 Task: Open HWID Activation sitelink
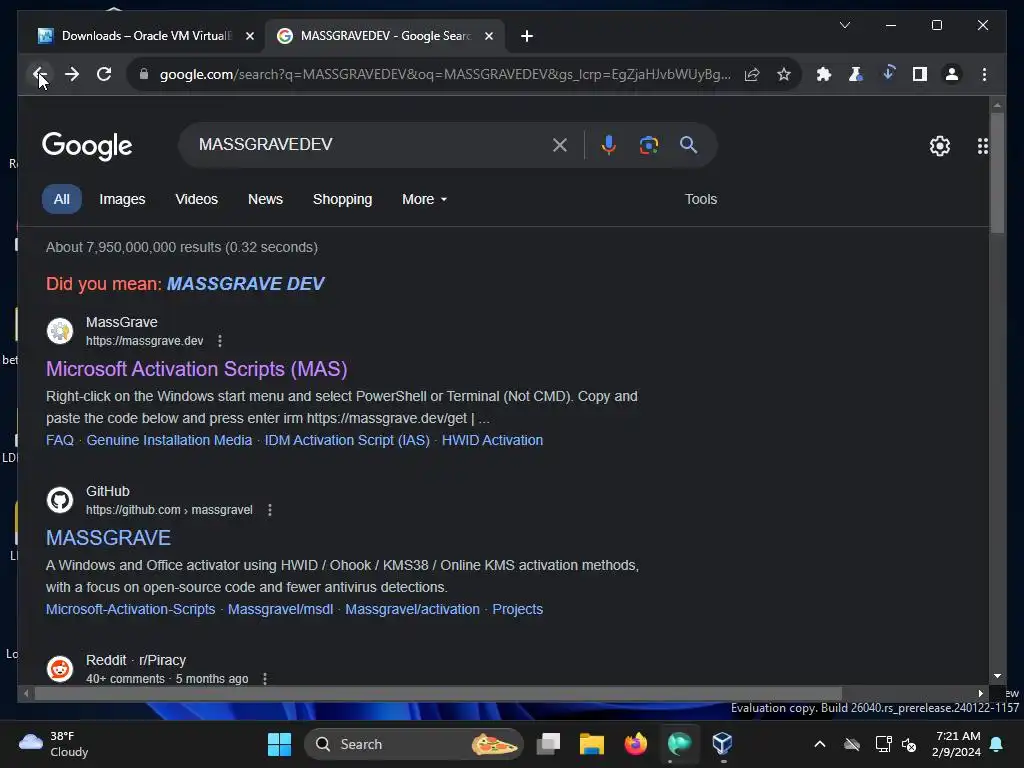click(x=492, y=440)
